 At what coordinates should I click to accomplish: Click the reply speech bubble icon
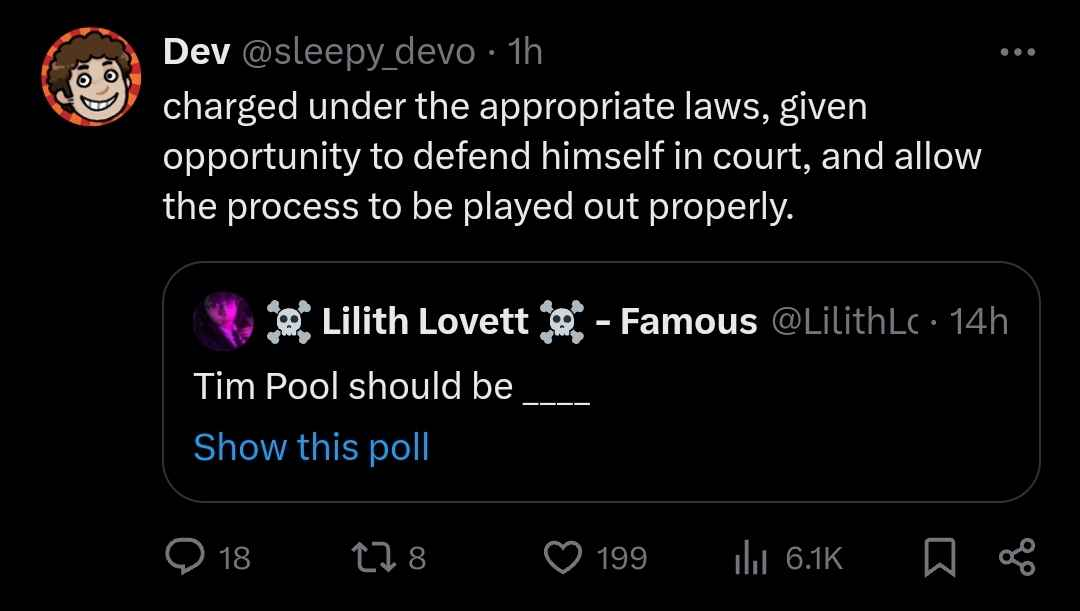185,557
